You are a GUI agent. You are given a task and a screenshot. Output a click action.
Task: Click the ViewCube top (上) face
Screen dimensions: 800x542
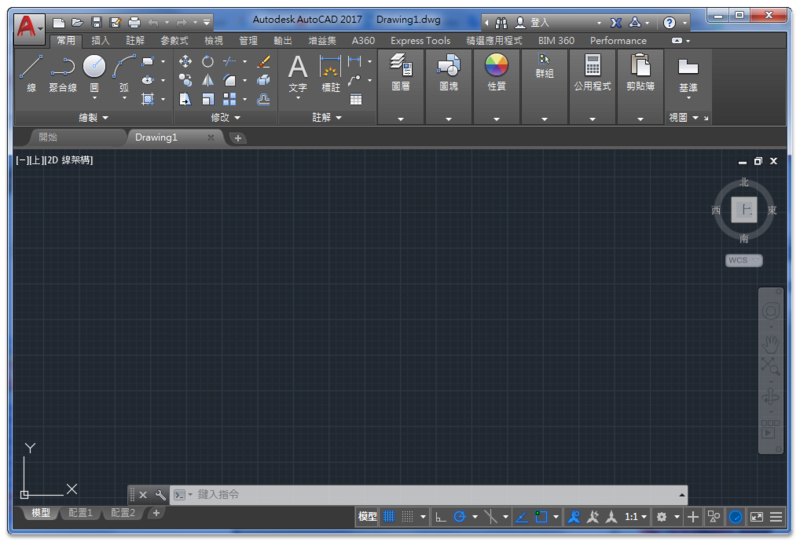(x=744, y=209)
